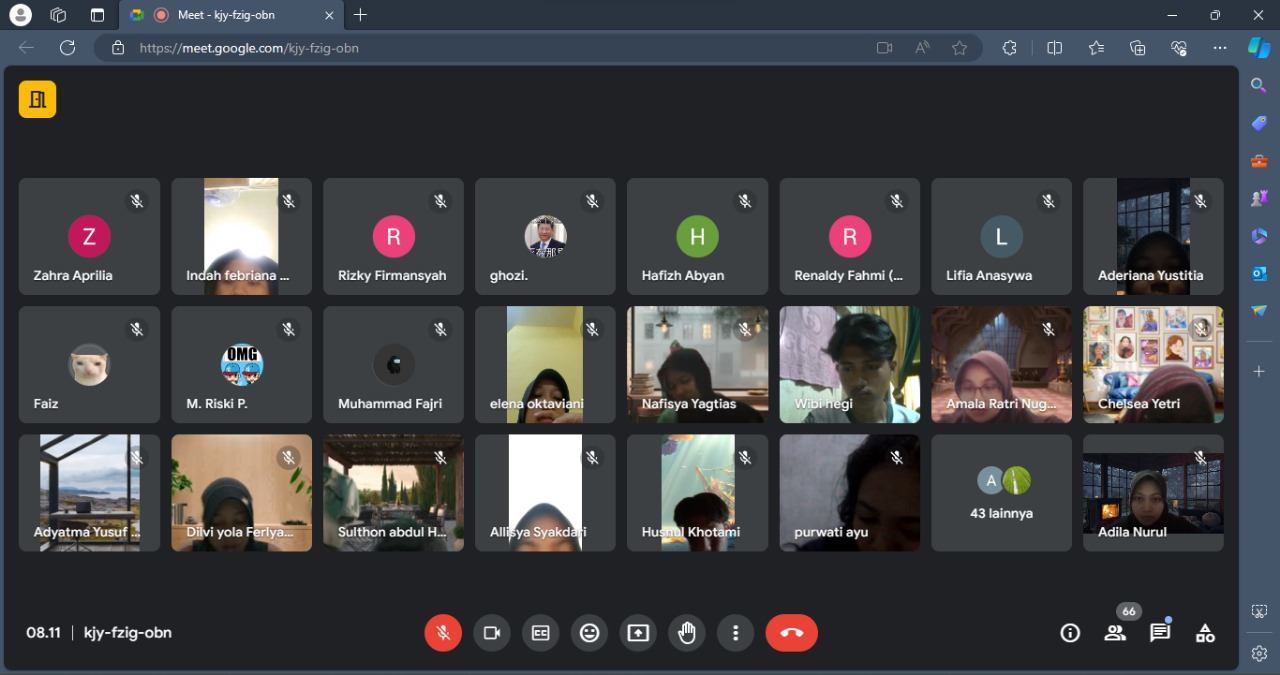Toggle the camera on or off
The image size is (1280, 675).
click(492, 633)
